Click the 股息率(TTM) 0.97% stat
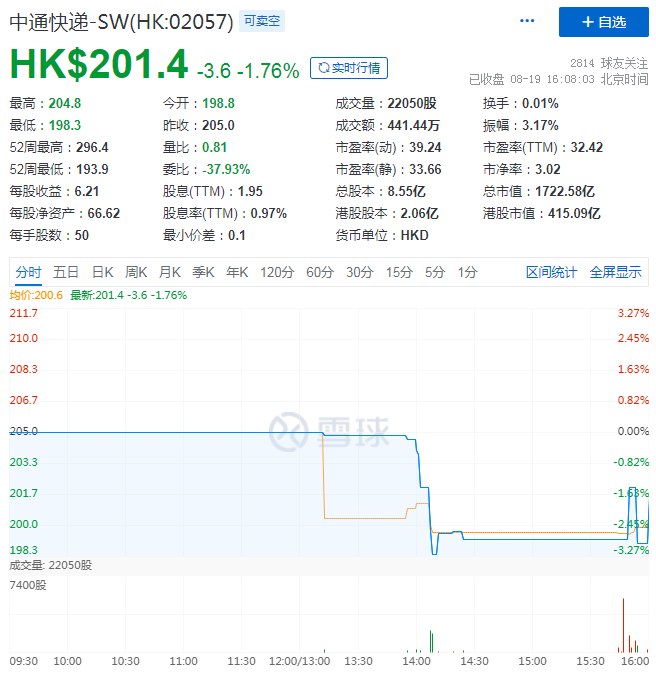The image size is (656, 677). (225, 214)
